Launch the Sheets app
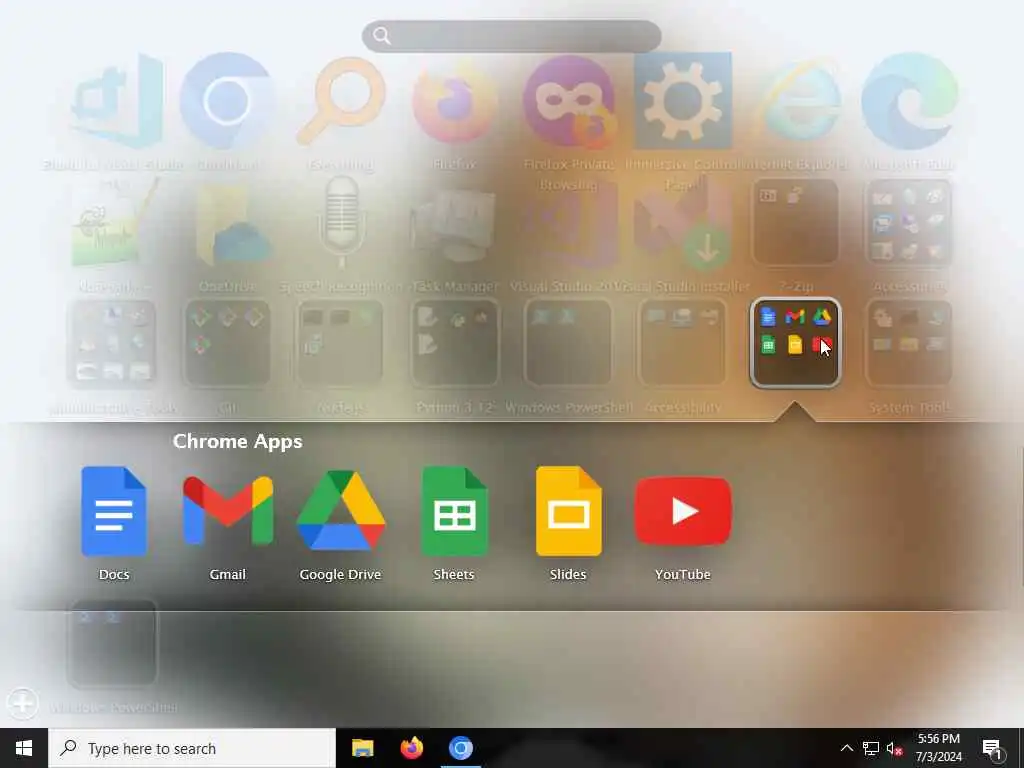This screenshot has height=768, width=1024. 454,511
